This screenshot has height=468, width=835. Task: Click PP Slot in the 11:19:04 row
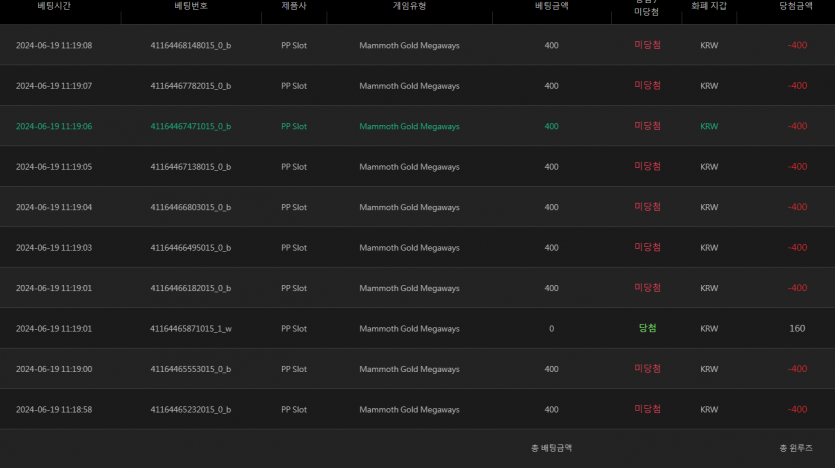coord(294,207)
